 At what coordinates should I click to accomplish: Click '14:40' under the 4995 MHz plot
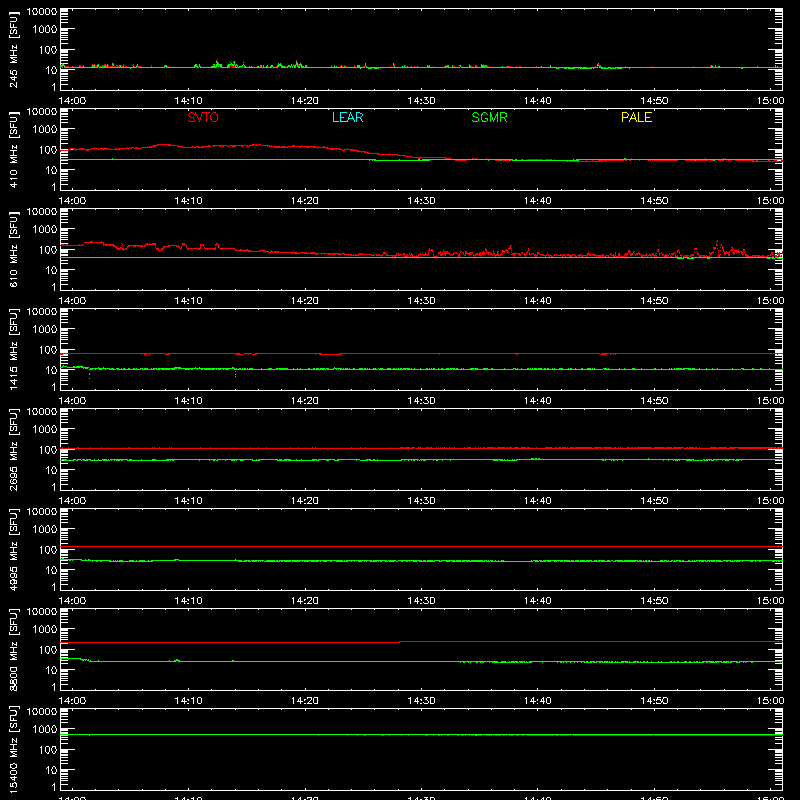(x=537, y=601)
